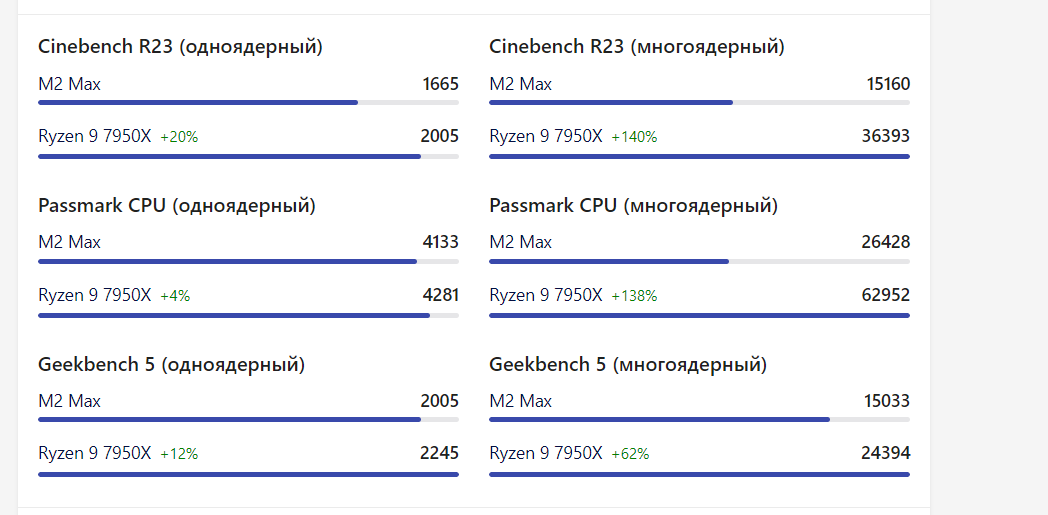1048x515 pixels.
Task: Select the 24394 Geekbench score
Action: point(886,453)
